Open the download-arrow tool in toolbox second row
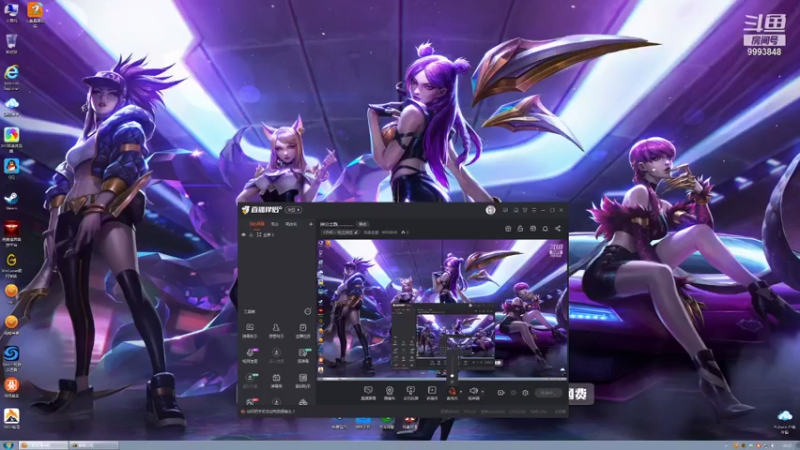The image size is (800, 450). [276, 355]
